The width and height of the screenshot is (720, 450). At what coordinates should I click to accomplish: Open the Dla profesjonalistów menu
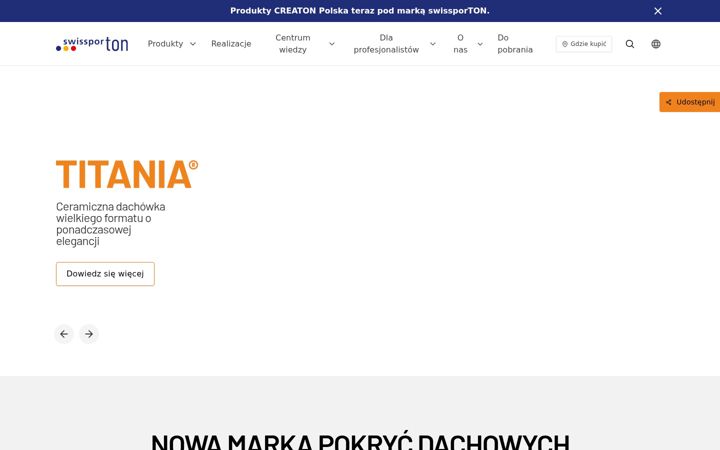(386, 44)
